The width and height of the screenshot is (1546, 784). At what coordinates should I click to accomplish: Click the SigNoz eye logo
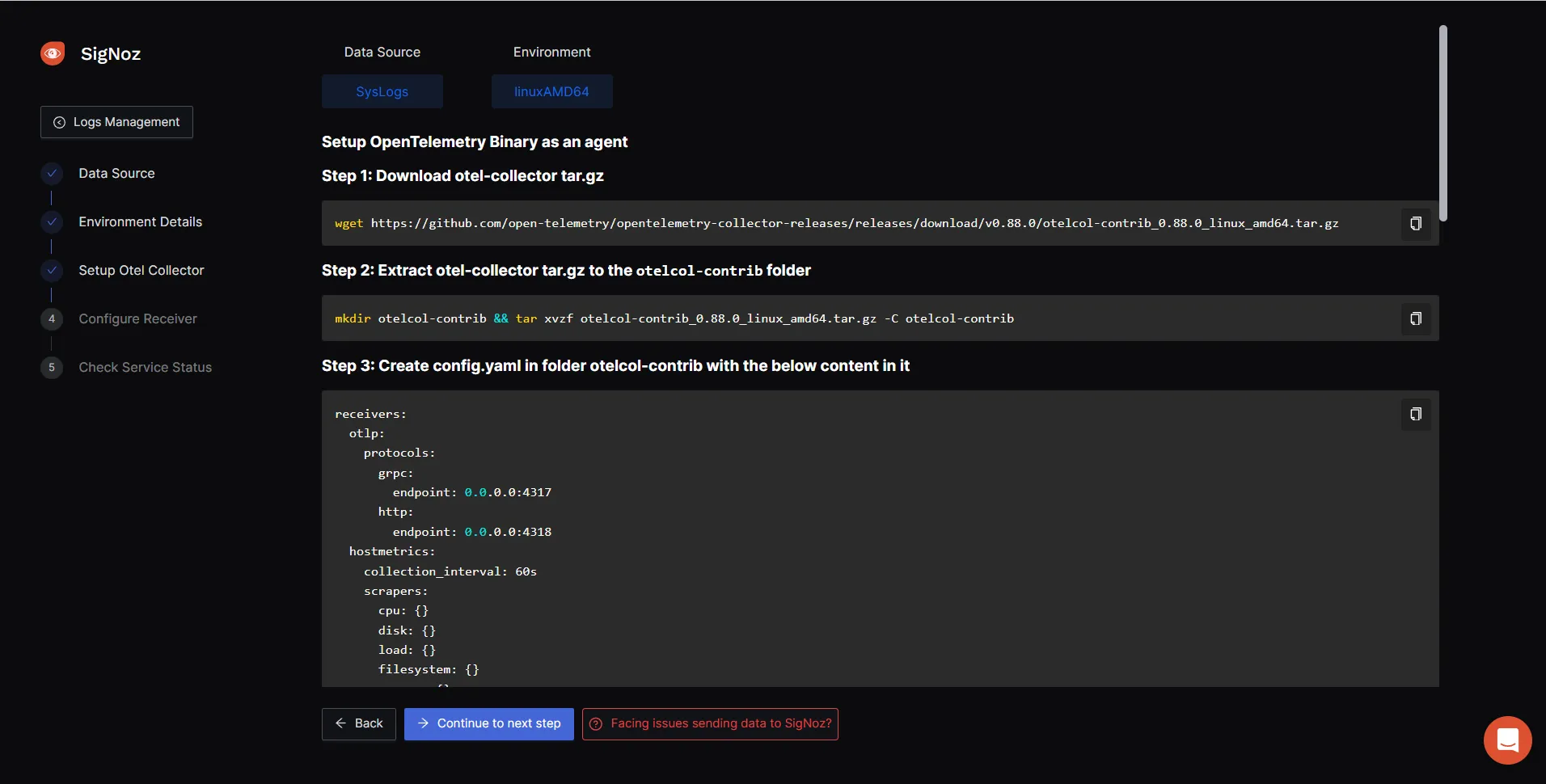[x=52, y=53]
